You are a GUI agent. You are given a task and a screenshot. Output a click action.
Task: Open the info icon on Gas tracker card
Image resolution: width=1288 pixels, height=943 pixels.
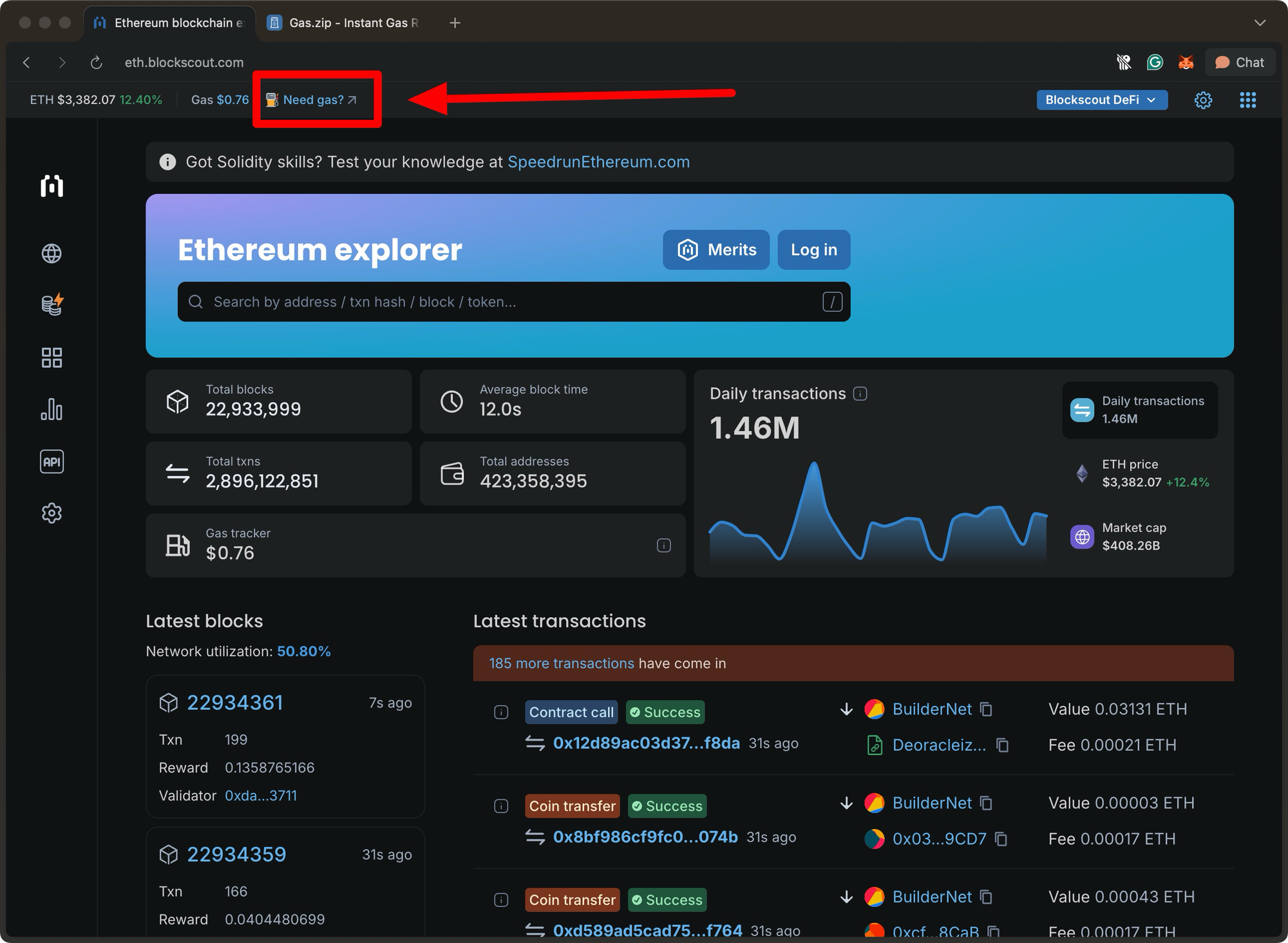665,545
